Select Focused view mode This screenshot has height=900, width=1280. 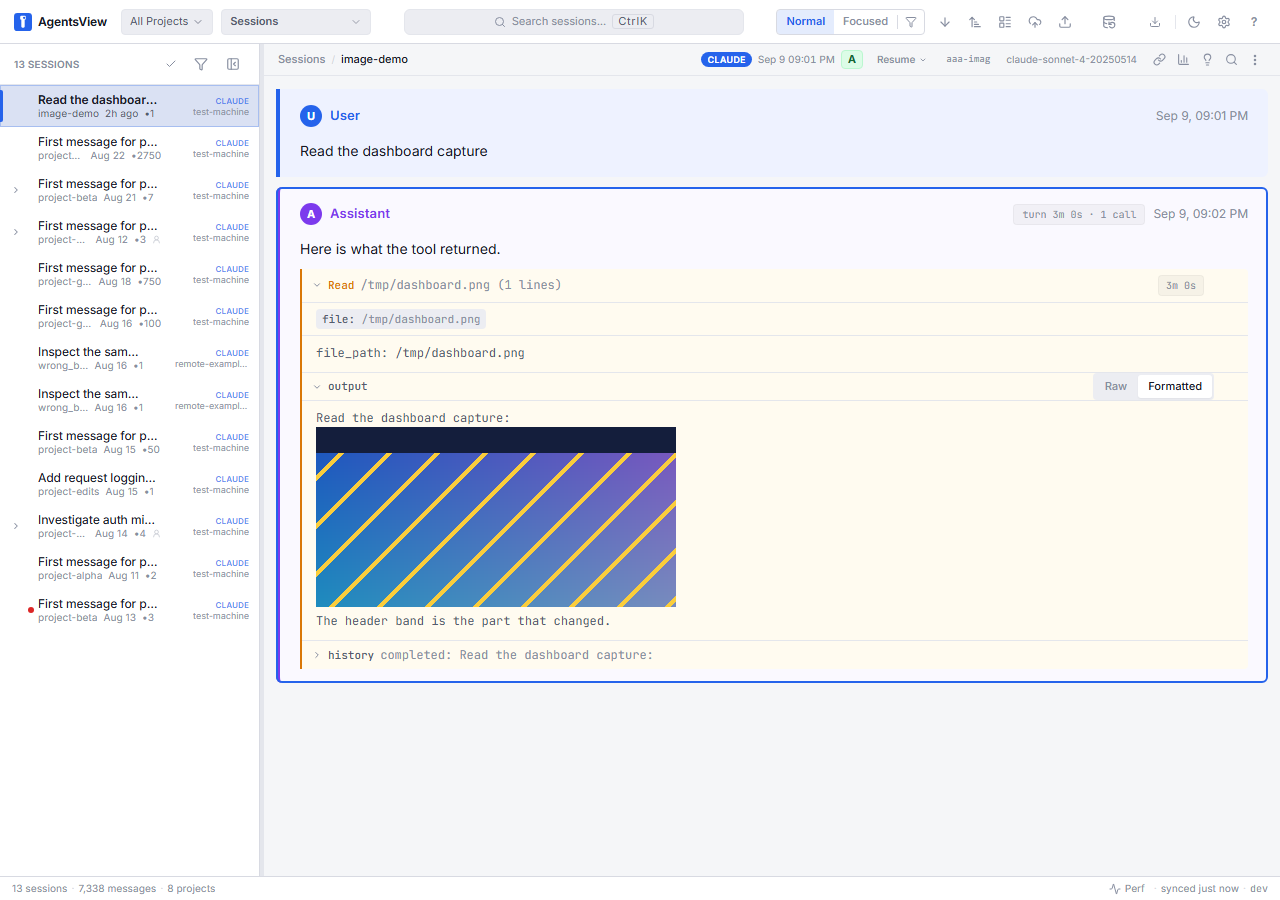[x=865, y=21]
